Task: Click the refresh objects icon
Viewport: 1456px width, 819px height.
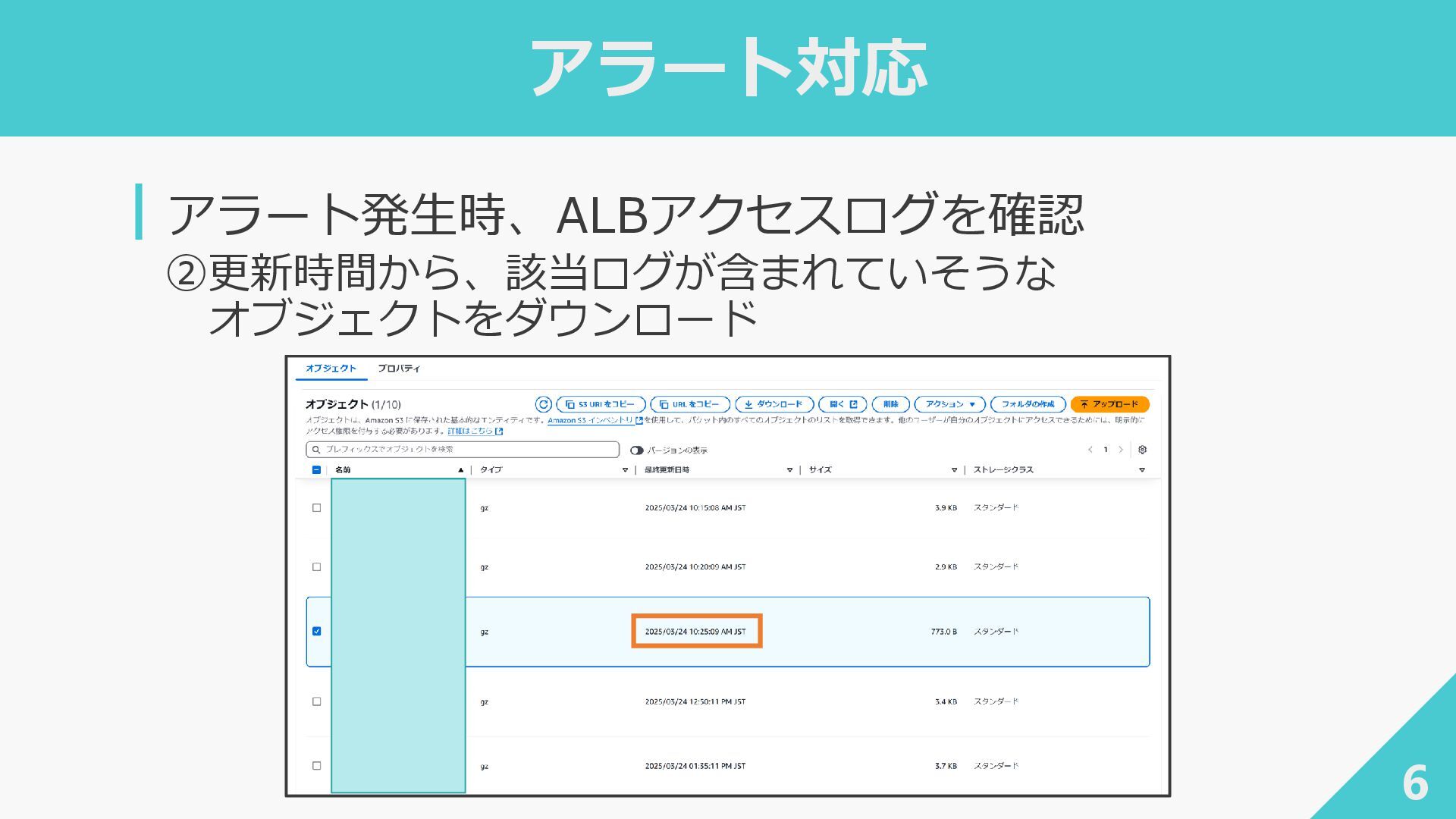Action: [x=543, y=404]
